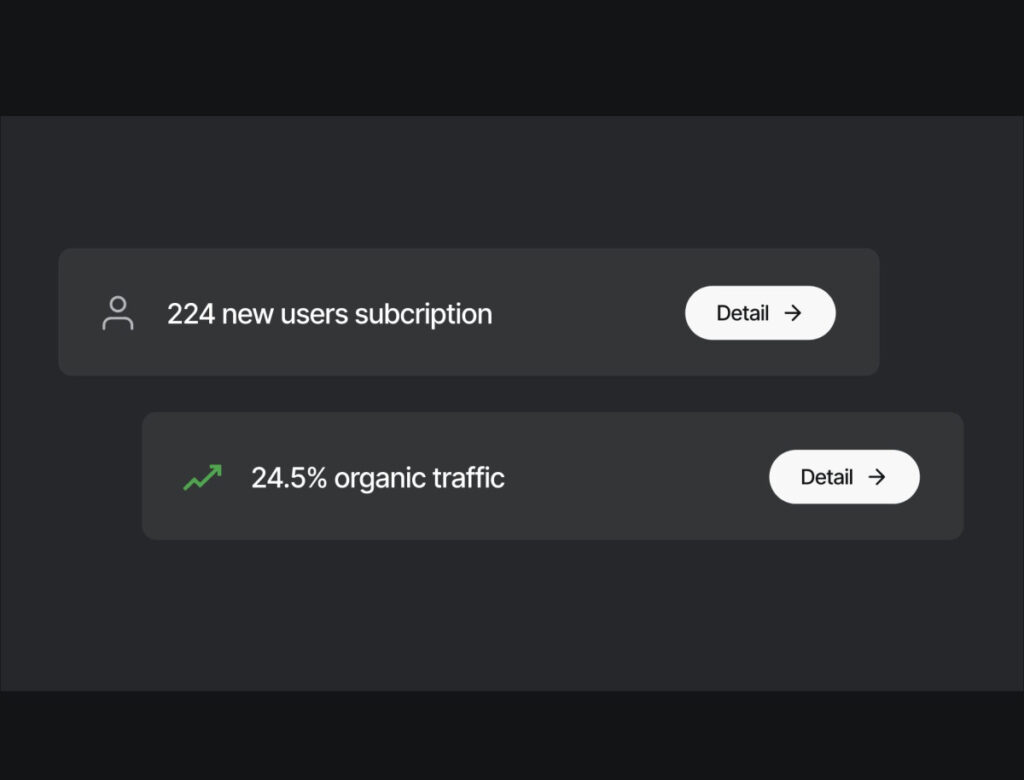Click the word 'Detail' in the subscription card button
Viewport: 1024px width, 780px height.
pyautogui.click(x=742, y=313)
